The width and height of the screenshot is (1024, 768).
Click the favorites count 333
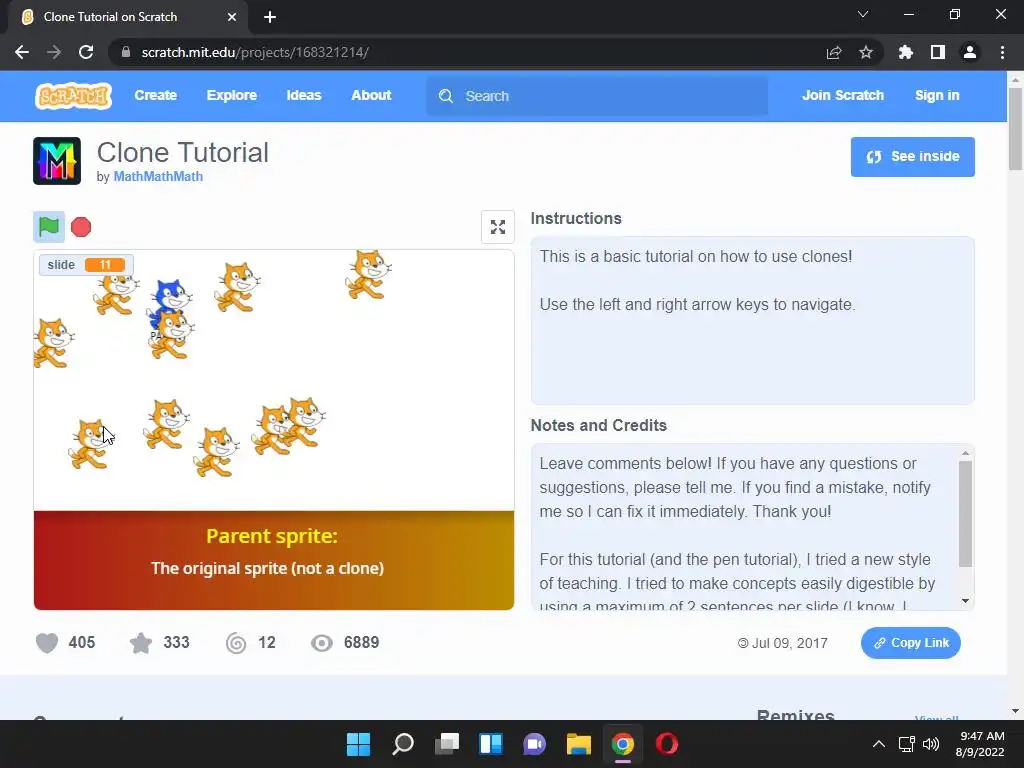click(176, 643)
